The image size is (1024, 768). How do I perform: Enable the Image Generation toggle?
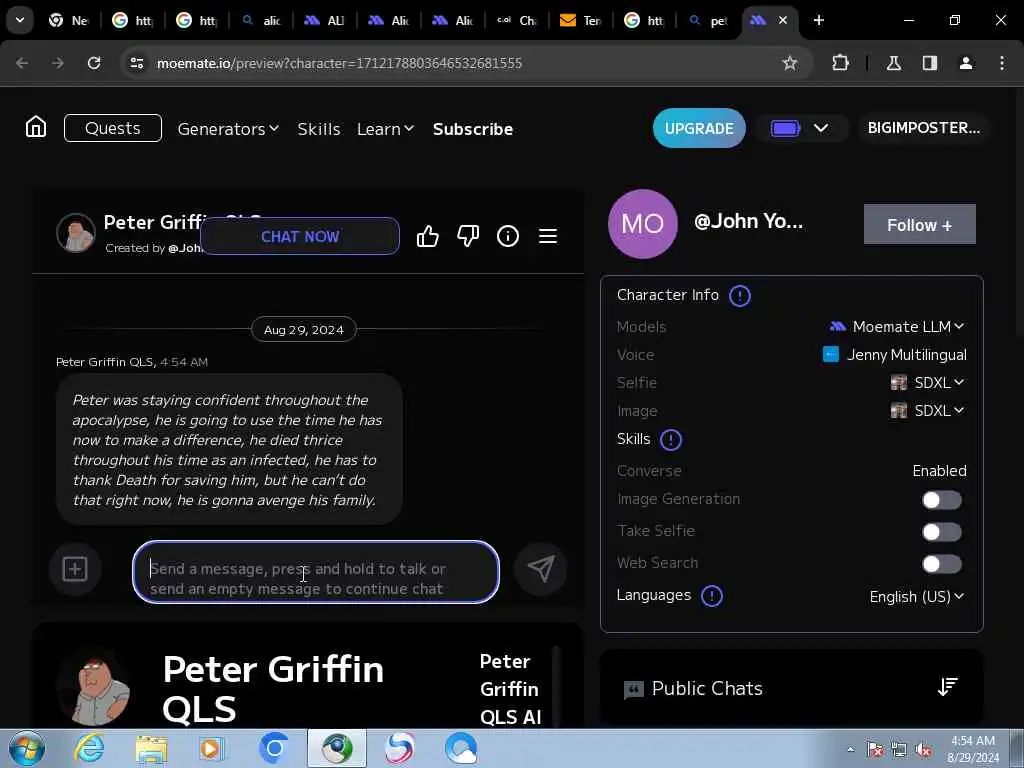point(941,500)
